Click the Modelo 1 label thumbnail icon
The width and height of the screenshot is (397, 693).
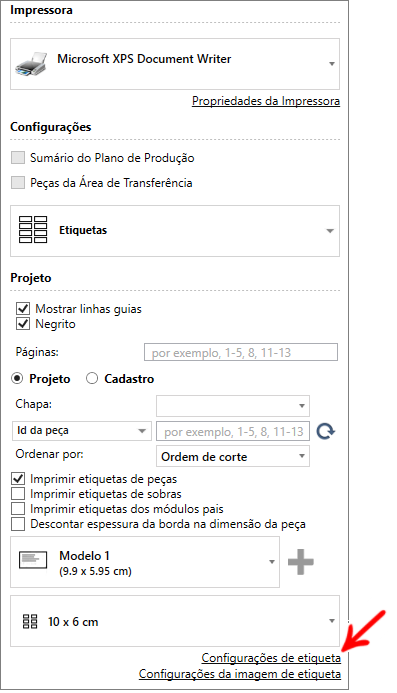tap(33, 560)
